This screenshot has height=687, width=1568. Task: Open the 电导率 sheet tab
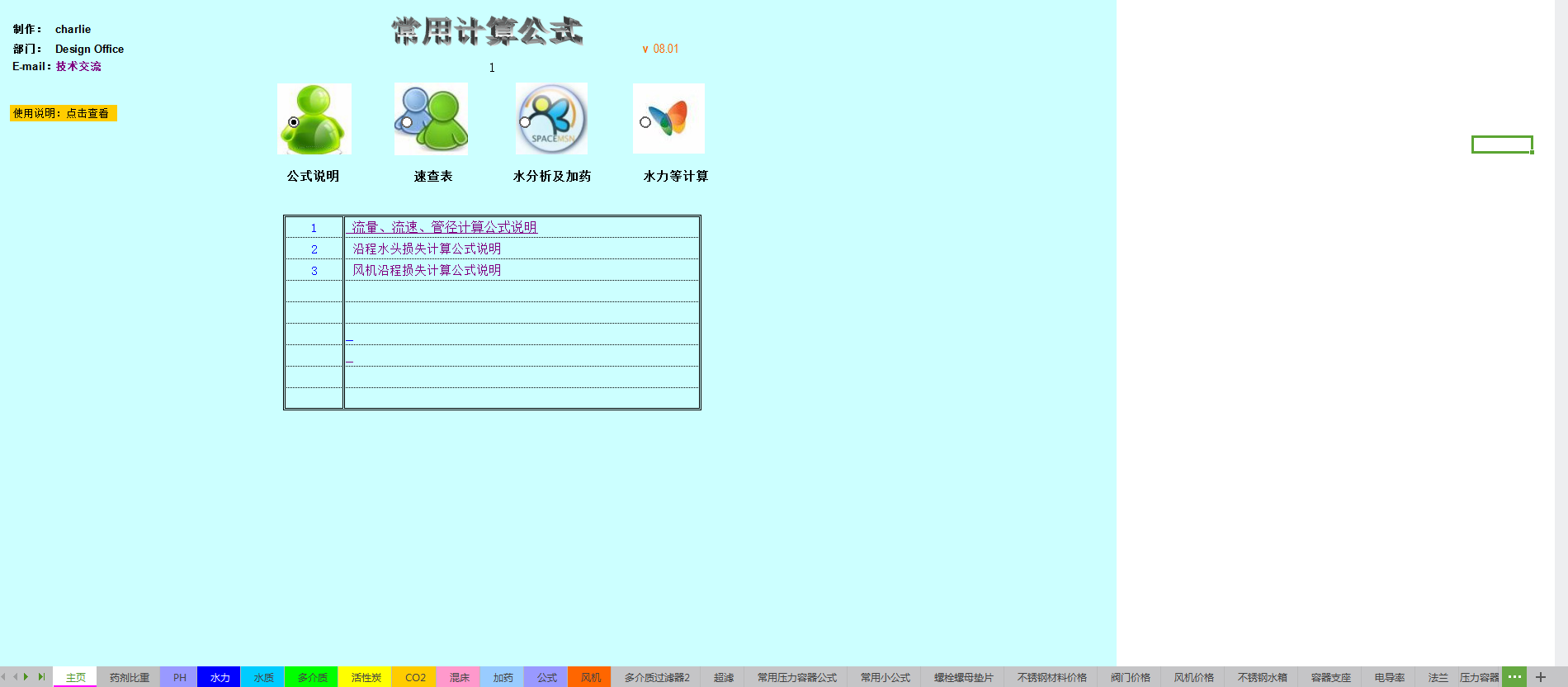tap(1389, 677)
